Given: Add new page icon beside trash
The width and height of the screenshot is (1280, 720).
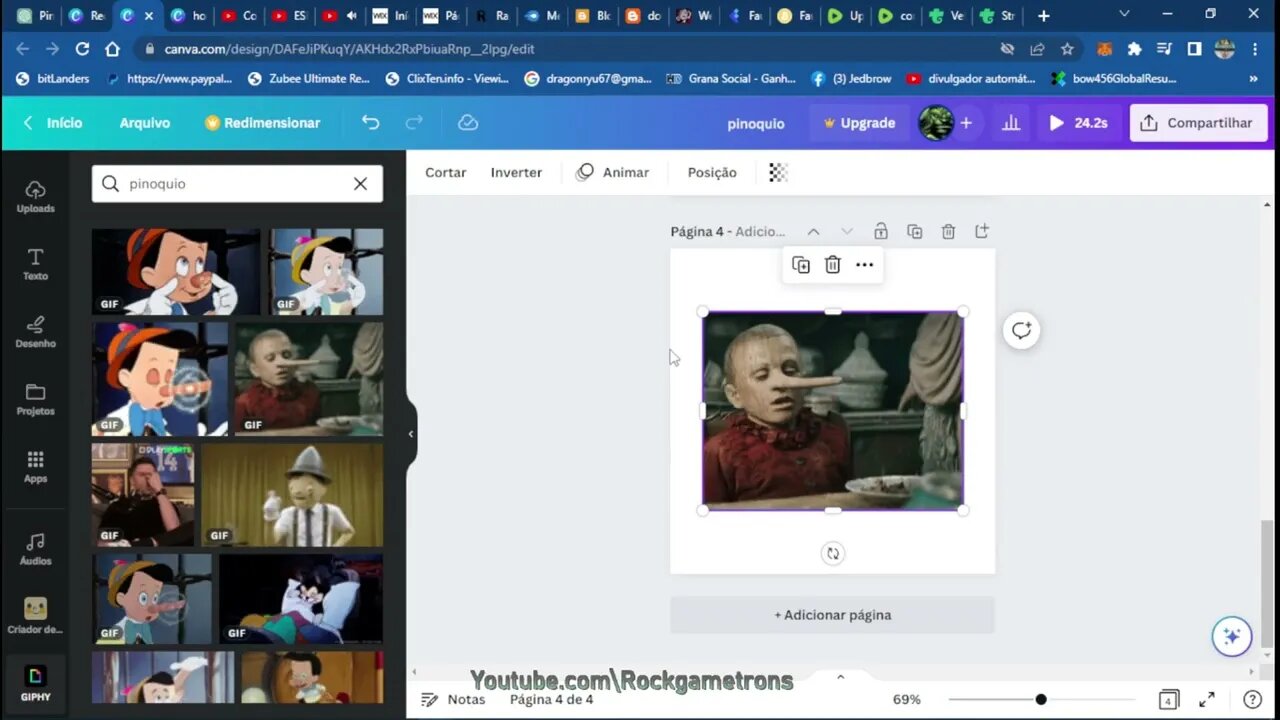Looking at the screenshot, I should point(982,231).
